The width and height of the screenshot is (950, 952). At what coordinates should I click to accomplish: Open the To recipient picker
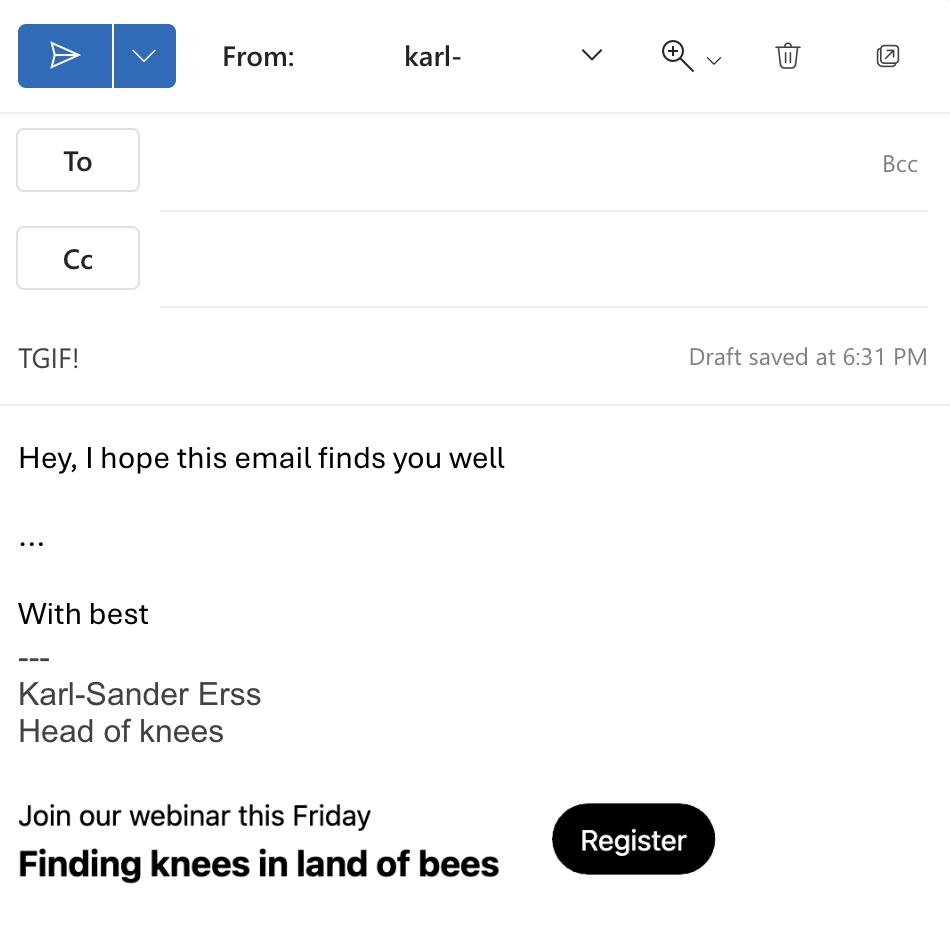point(77,160)
